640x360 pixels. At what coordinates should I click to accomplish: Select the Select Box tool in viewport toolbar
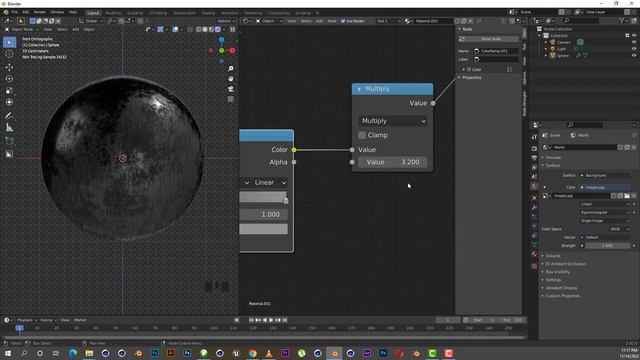(x=9, y=42)
